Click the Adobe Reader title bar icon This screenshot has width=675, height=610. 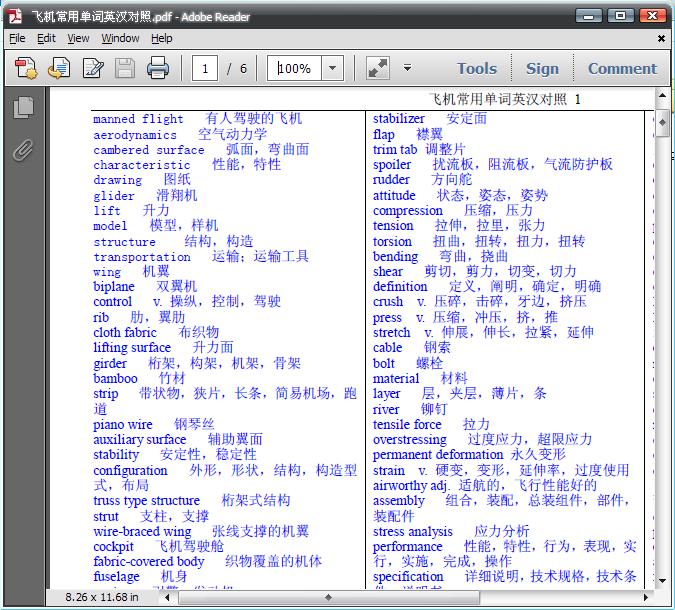pyautogui.click(x=15, y=17)
